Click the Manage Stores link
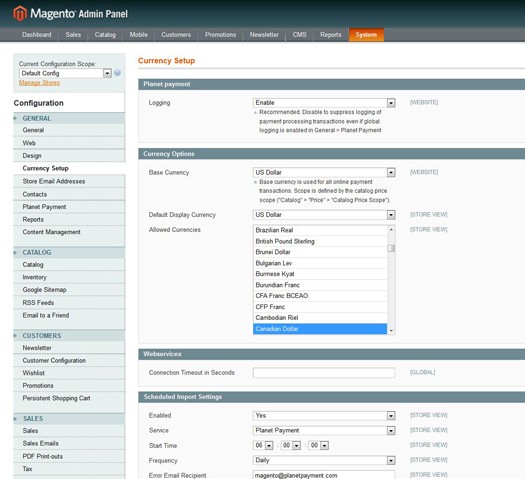The height and width of the screenshot is (479, 525). (x=39, y=83)
